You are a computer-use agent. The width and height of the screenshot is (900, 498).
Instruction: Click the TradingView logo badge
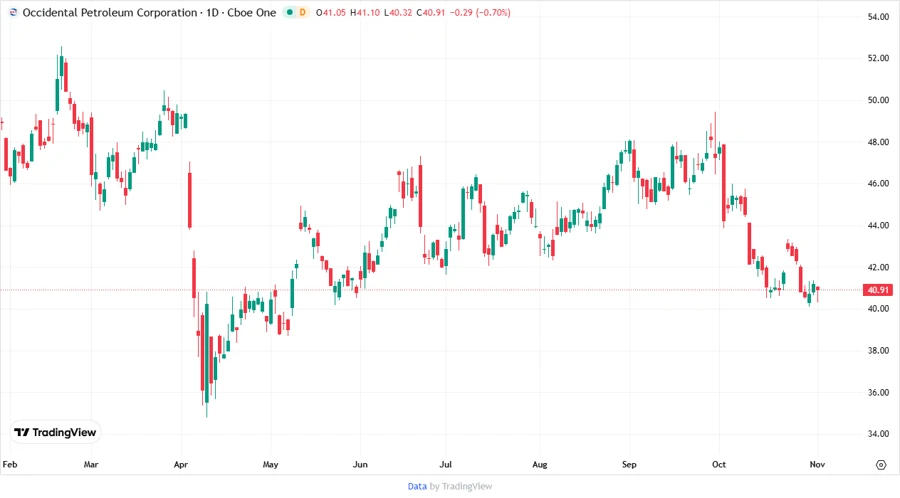pos(55,433)
